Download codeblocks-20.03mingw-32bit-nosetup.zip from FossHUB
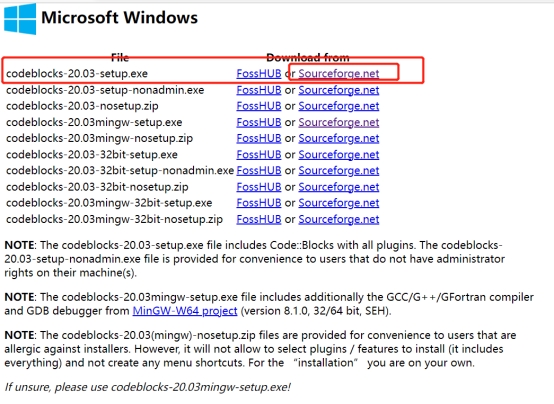Screen dimensions: 554x404 [x=259, y=219]
